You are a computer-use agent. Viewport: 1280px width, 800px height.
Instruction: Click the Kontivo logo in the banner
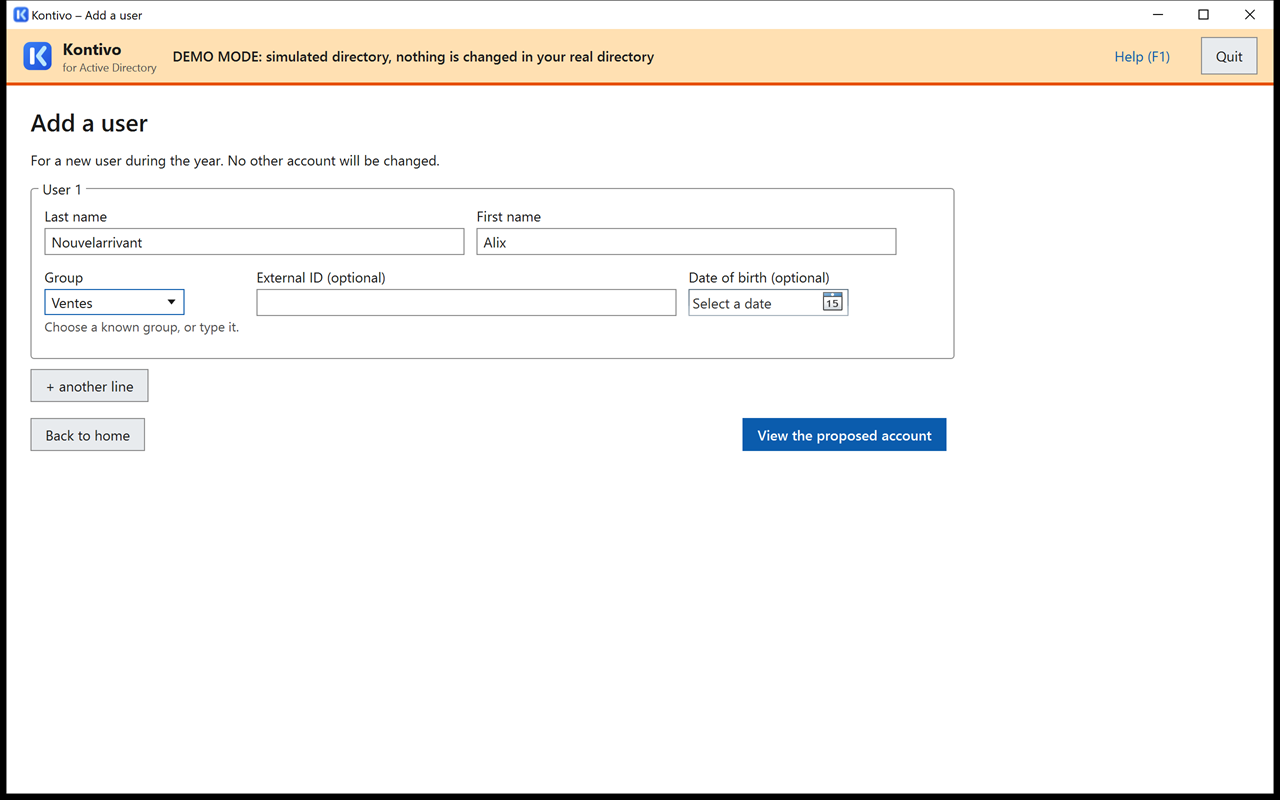pos(38,57)
